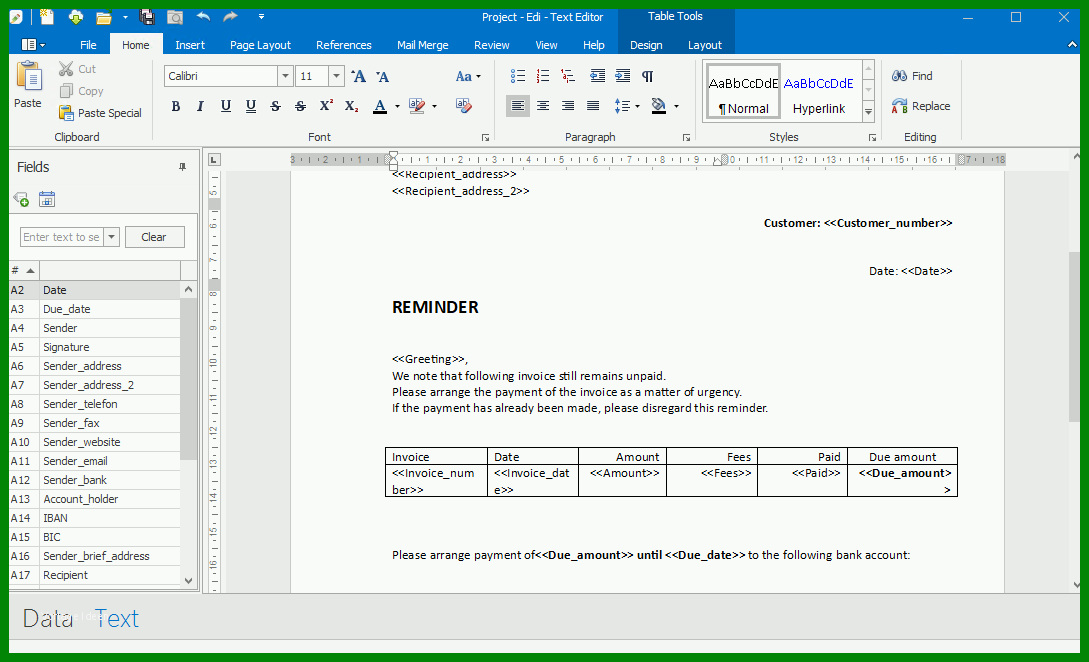1089x662 pixels.
Task: Click Open folder icon in title bar
Action: [x=103, y=17]
